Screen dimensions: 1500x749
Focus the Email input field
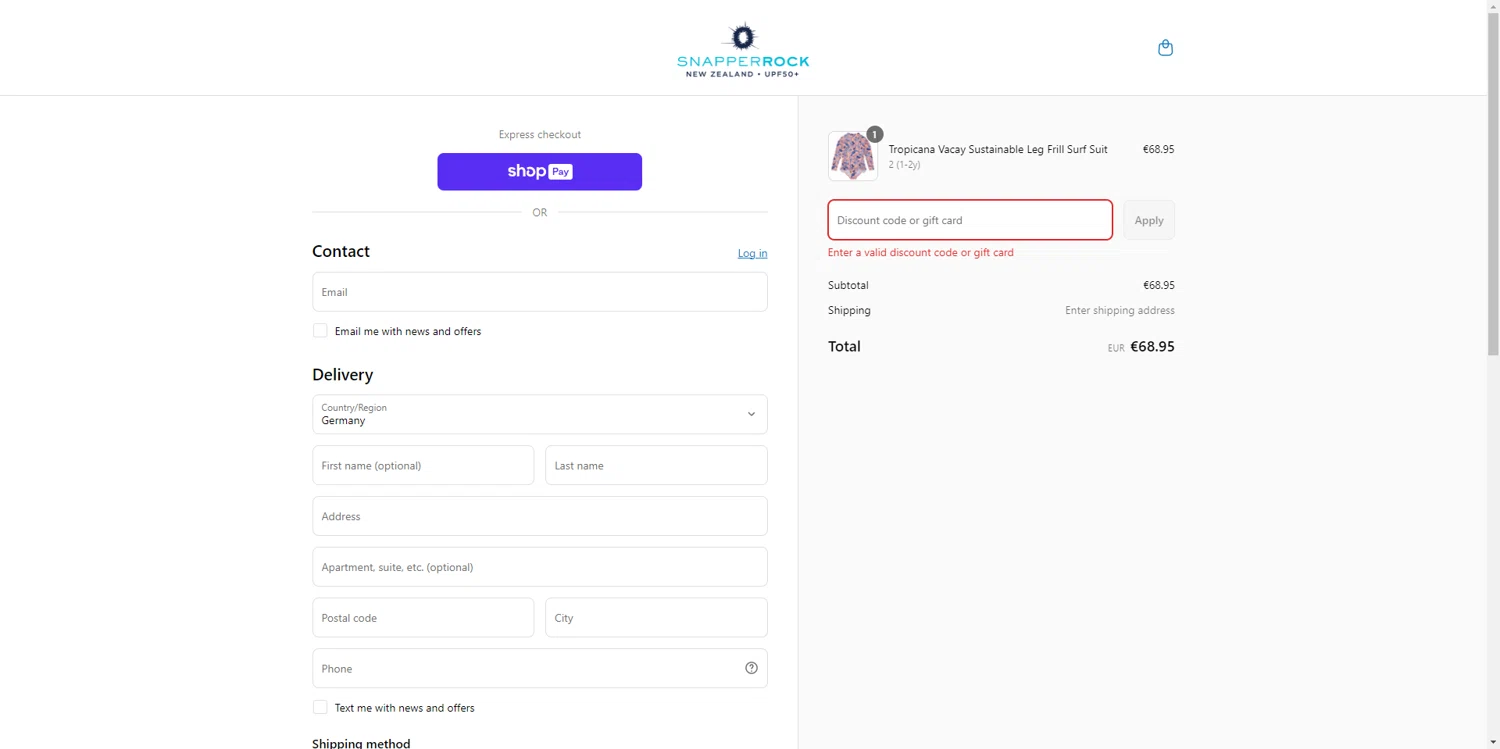tap(539, 292)
